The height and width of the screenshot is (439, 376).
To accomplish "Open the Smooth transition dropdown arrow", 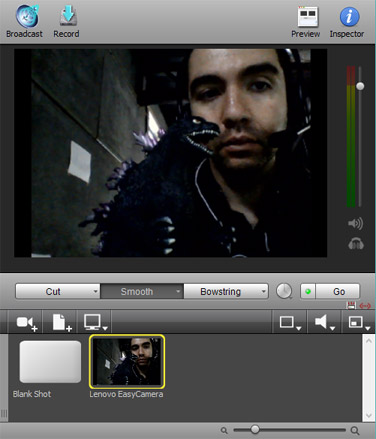I will click(178, 292).
